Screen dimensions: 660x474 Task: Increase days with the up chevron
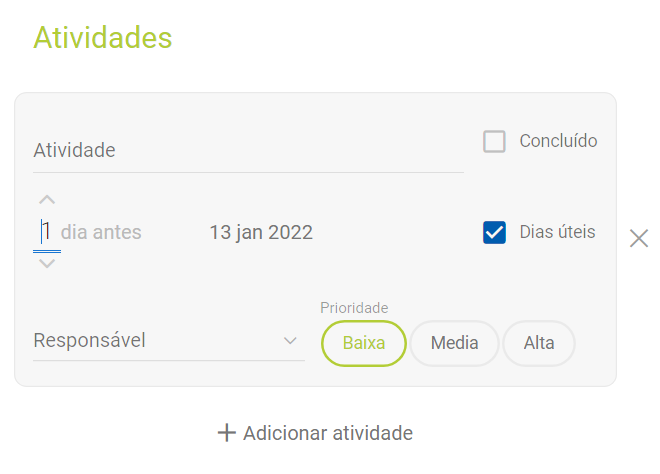47,200
